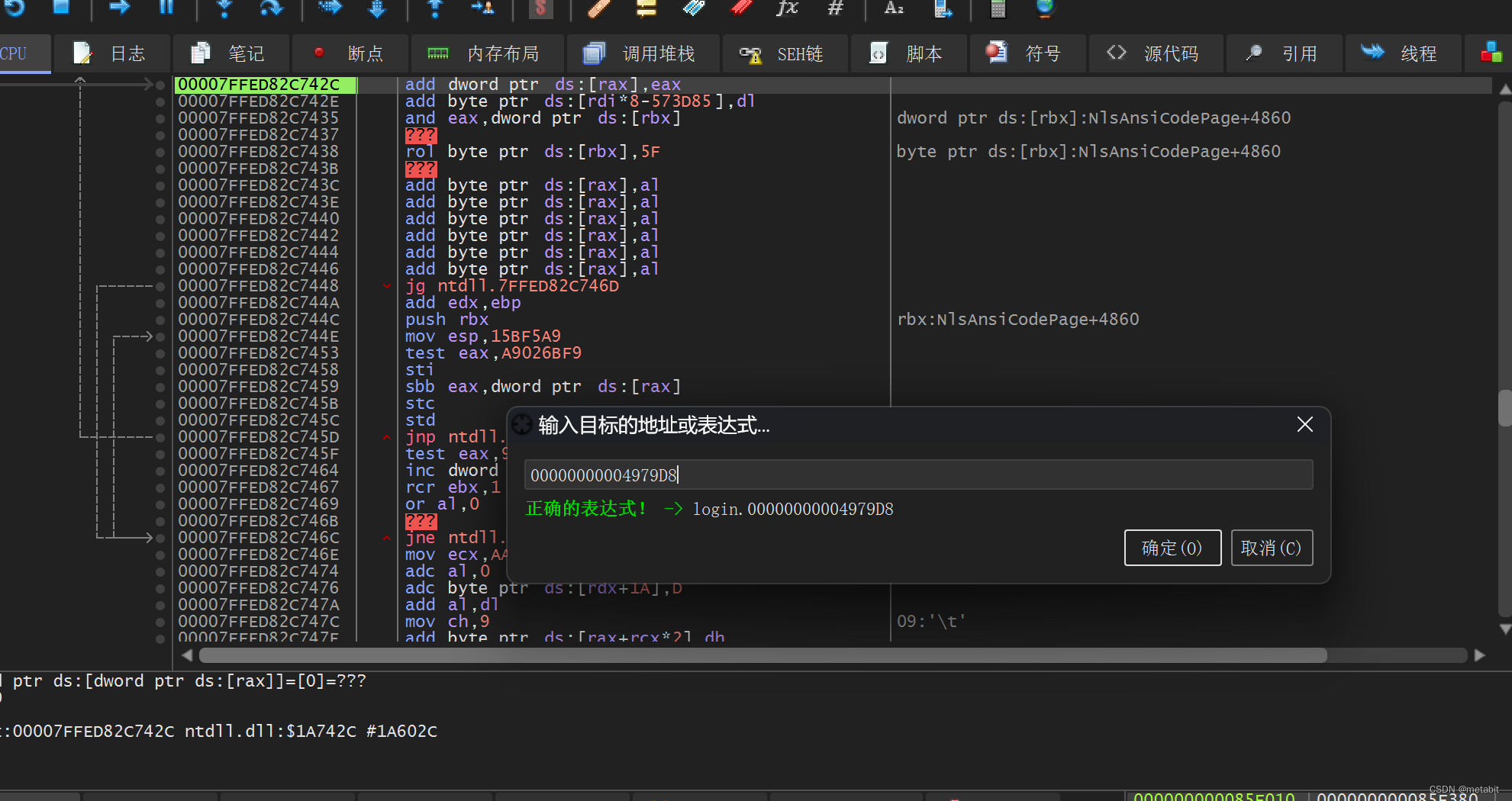Viewport: 1512px width, 801px height.
Task: Toggle breakpoint at 00007FFED82C7435
Action: pos(160,118)
